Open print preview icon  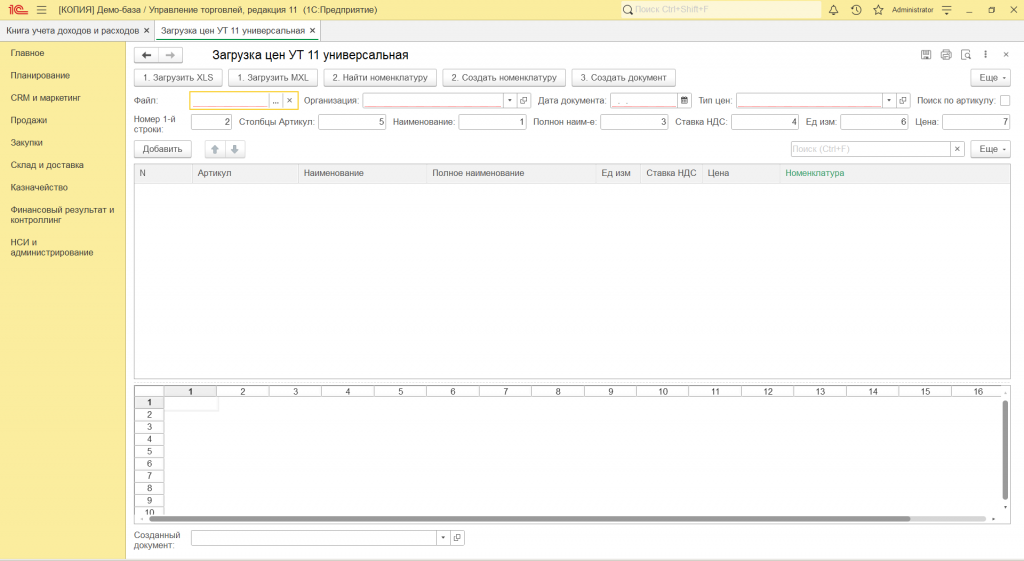(x=966, y=55)
